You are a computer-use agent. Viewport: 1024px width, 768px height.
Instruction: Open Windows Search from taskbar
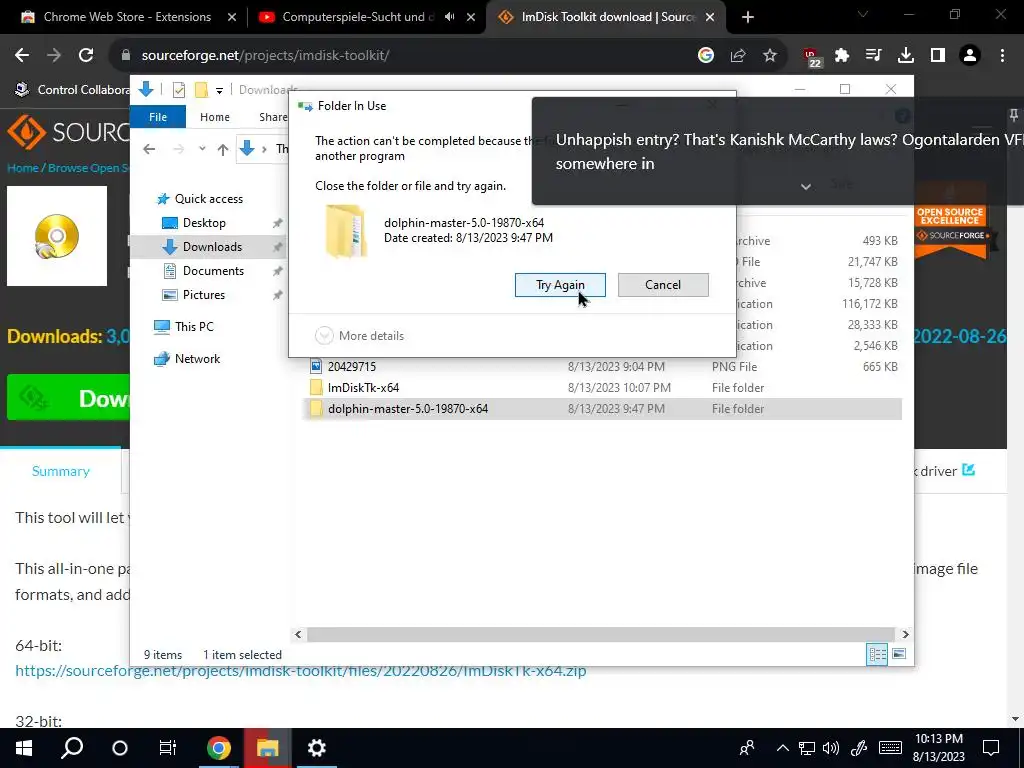coord(72,748)
